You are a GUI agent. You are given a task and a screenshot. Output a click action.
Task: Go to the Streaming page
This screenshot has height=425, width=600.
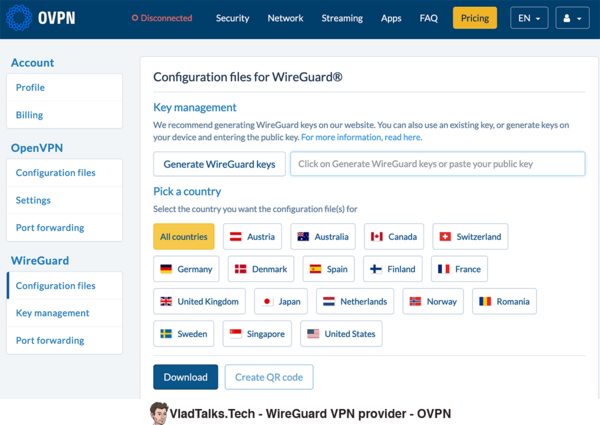point(342,18)
